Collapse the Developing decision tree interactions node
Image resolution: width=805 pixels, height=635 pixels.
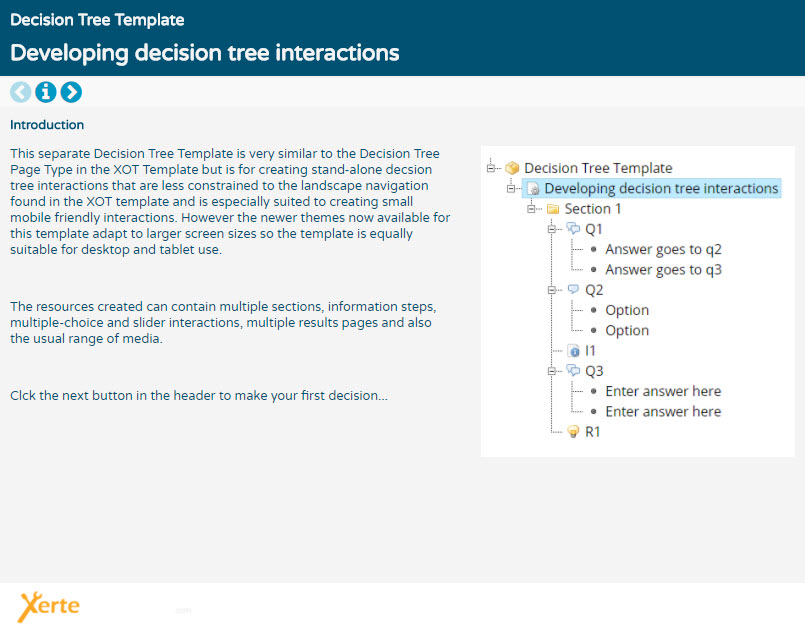[x=511, y=188]
